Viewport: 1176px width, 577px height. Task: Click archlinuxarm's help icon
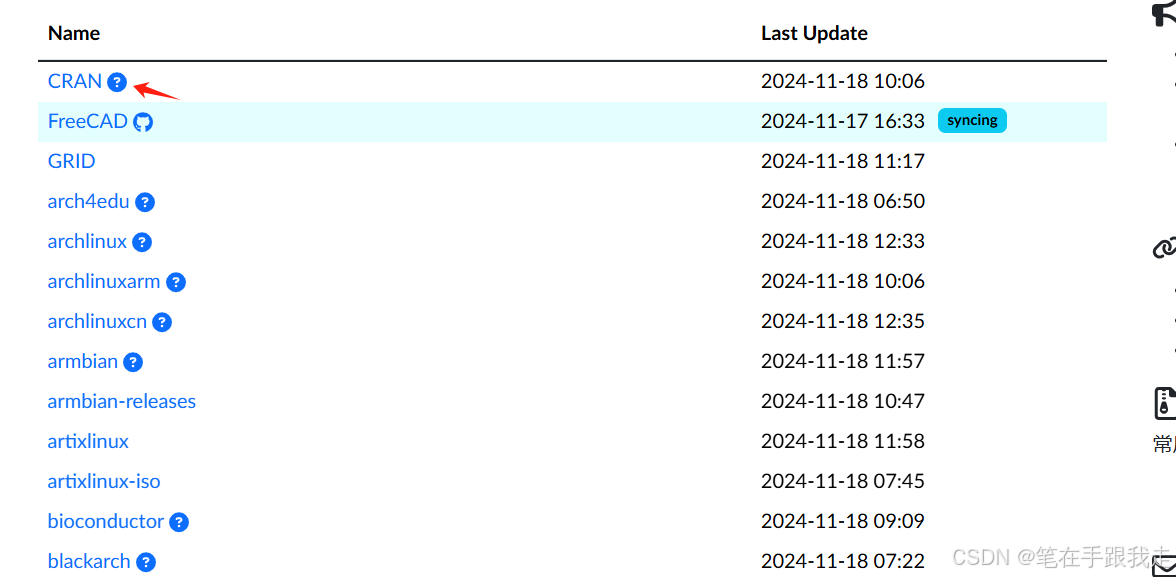(176, 282)
